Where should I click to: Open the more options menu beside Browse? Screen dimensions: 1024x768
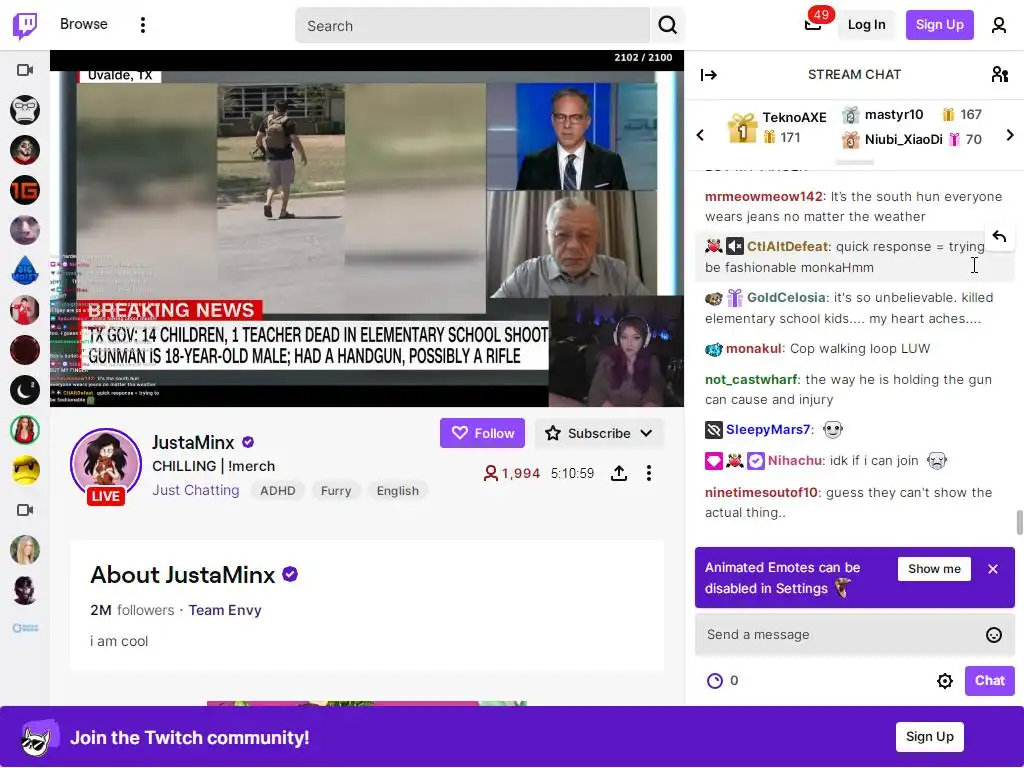point(143,25)
